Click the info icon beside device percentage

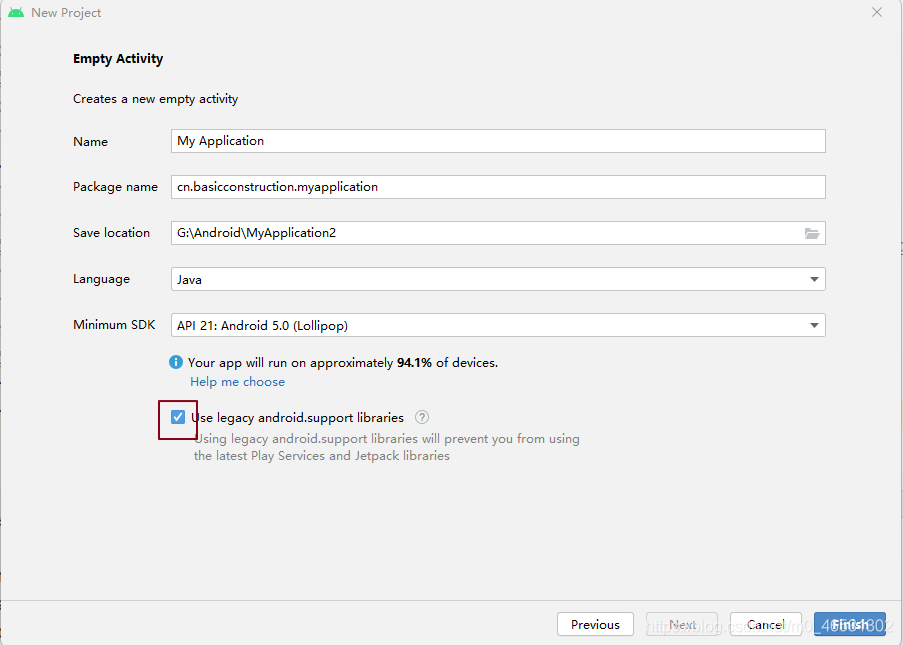tap(176, 362)
